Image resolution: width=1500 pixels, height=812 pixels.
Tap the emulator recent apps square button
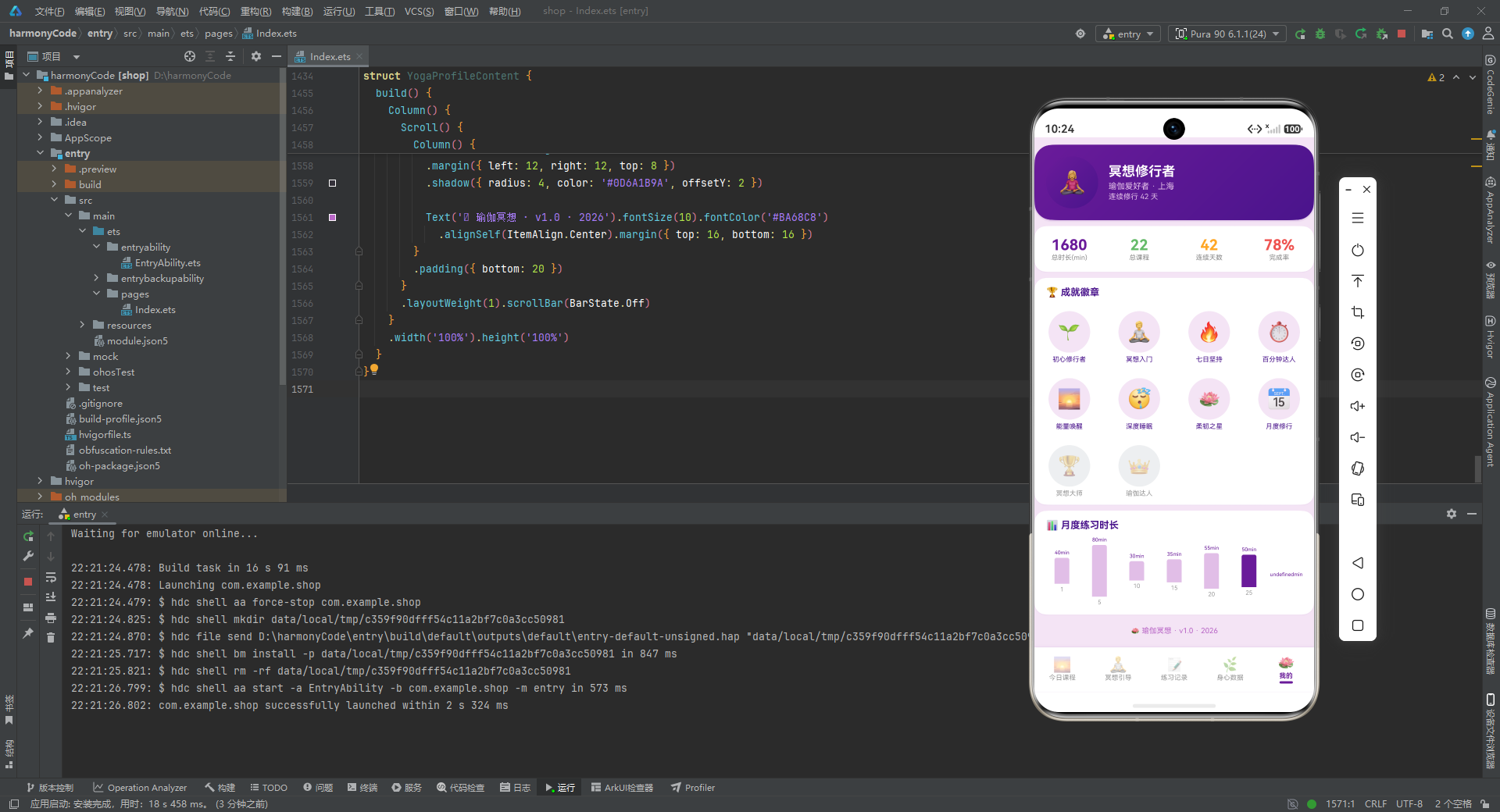[x=1358, y=625]
